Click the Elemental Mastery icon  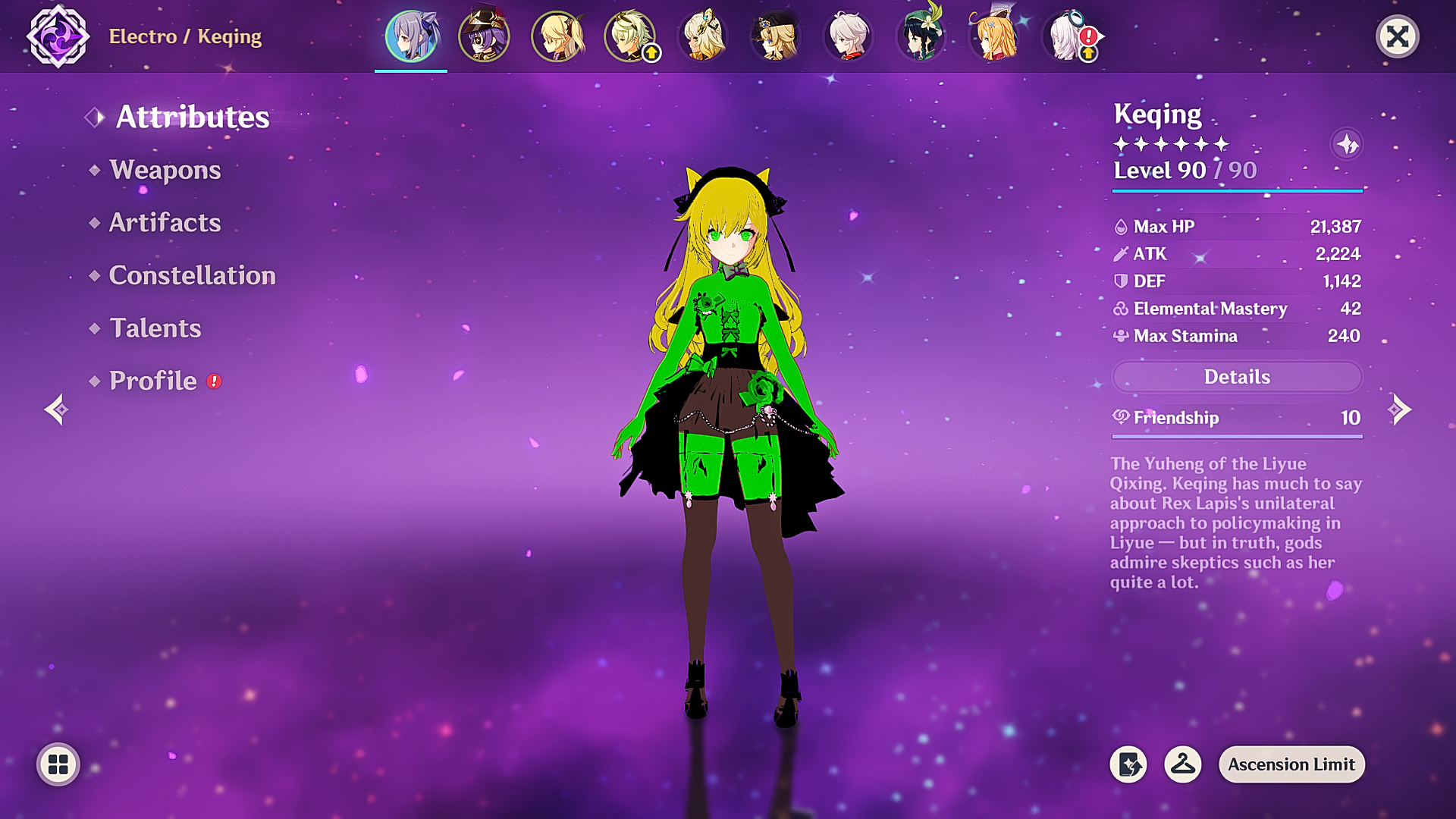click(1121, 309)
